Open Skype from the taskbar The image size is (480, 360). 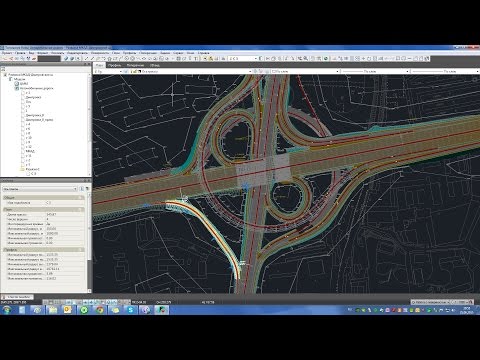130,310
